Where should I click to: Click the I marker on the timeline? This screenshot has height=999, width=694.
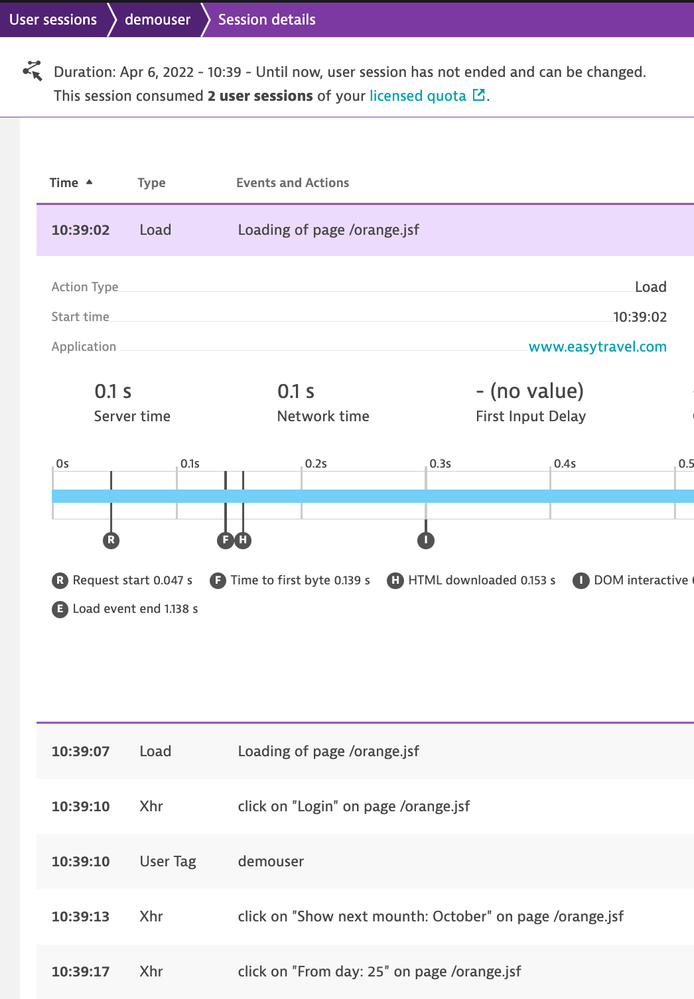coord(426,540)
